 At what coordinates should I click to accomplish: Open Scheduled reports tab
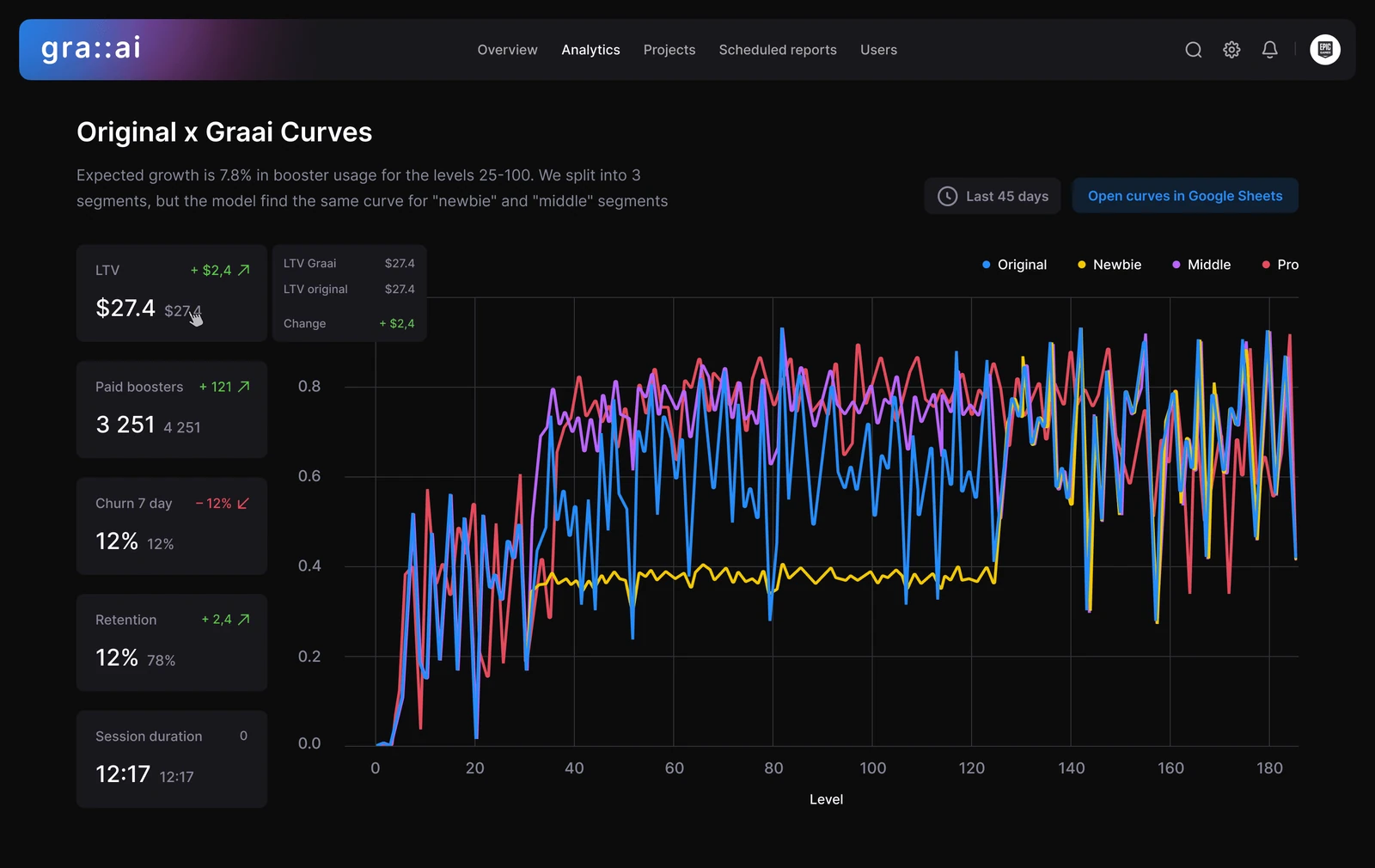(x=778, y=50)
